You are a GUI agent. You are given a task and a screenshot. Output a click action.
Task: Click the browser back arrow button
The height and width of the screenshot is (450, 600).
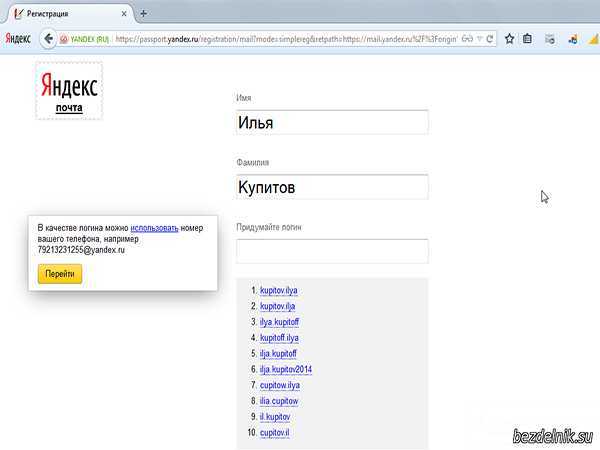coord(48,39)
